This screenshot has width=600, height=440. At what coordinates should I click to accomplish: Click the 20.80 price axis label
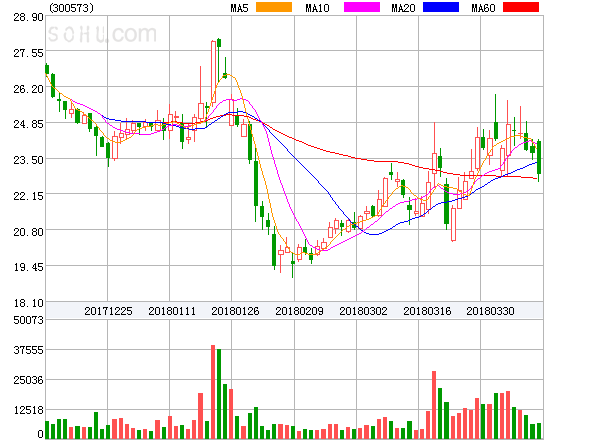[28, 232]
